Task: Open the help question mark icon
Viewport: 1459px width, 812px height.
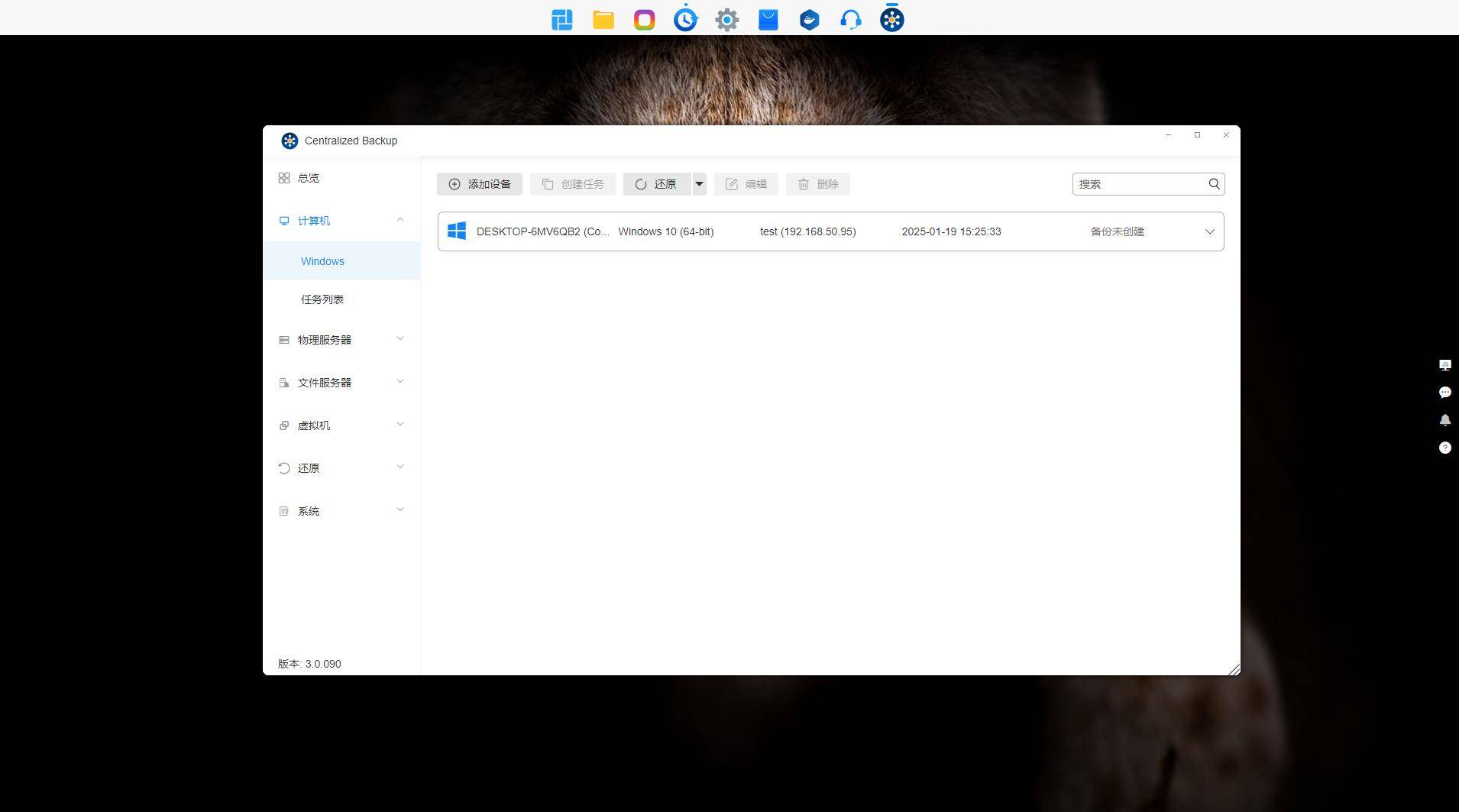Action: pos(1444,448)
